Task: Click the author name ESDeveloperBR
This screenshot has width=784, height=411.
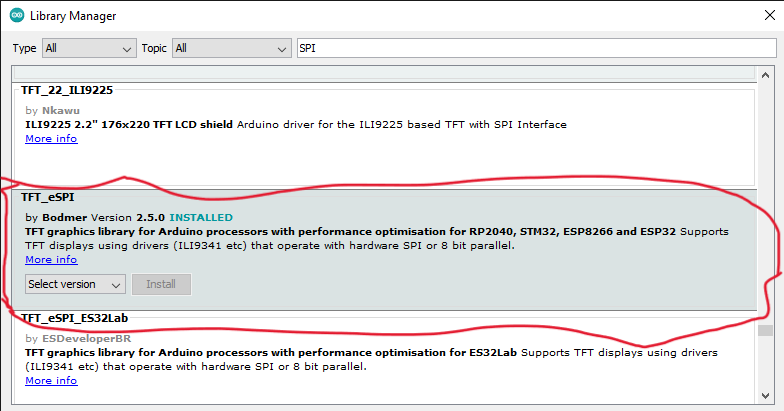Action: click(86, 339)
